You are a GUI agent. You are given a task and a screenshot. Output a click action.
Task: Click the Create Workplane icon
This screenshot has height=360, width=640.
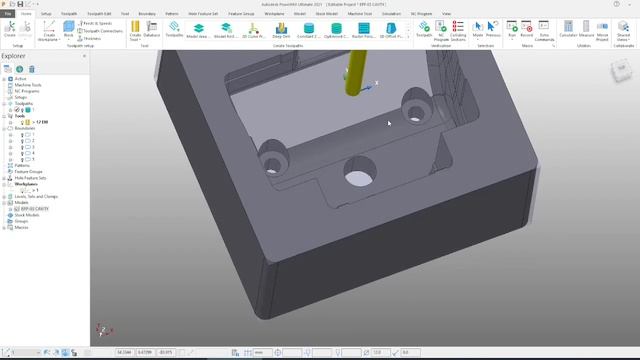point(49,31)
